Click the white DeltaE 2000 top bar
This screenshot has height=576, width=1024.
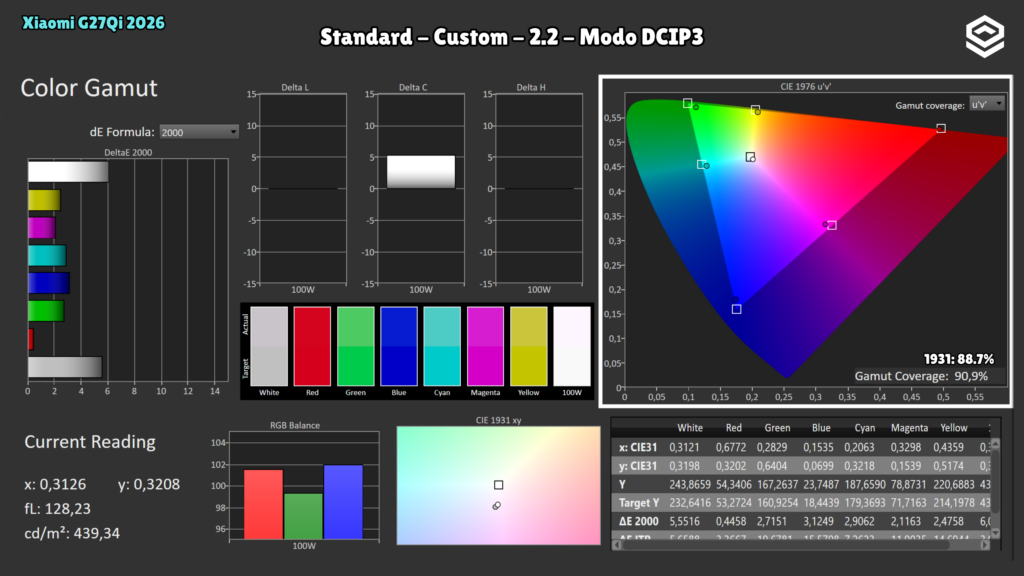tap(68, 172)
